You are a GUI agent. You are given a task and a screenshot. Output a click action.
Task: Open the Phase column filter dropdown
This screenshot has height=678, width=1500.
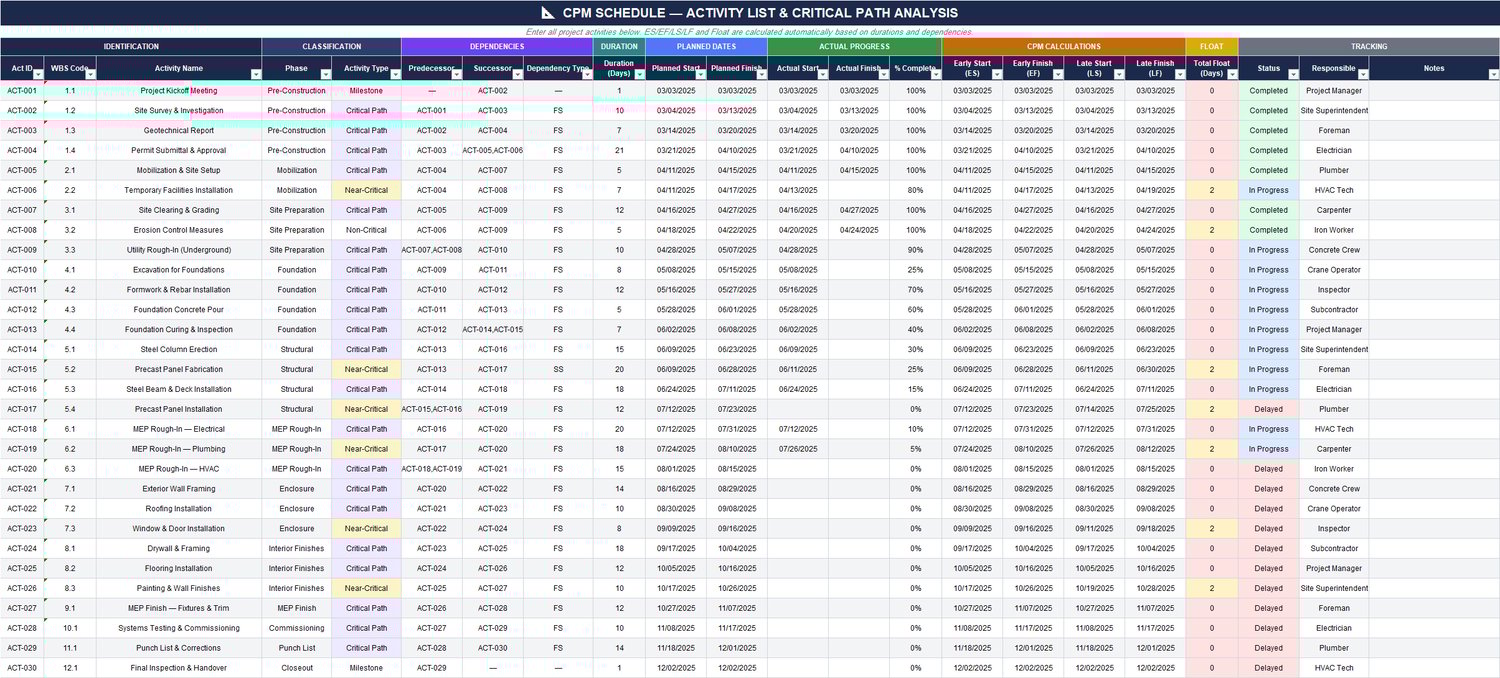[x=325, y=74]
